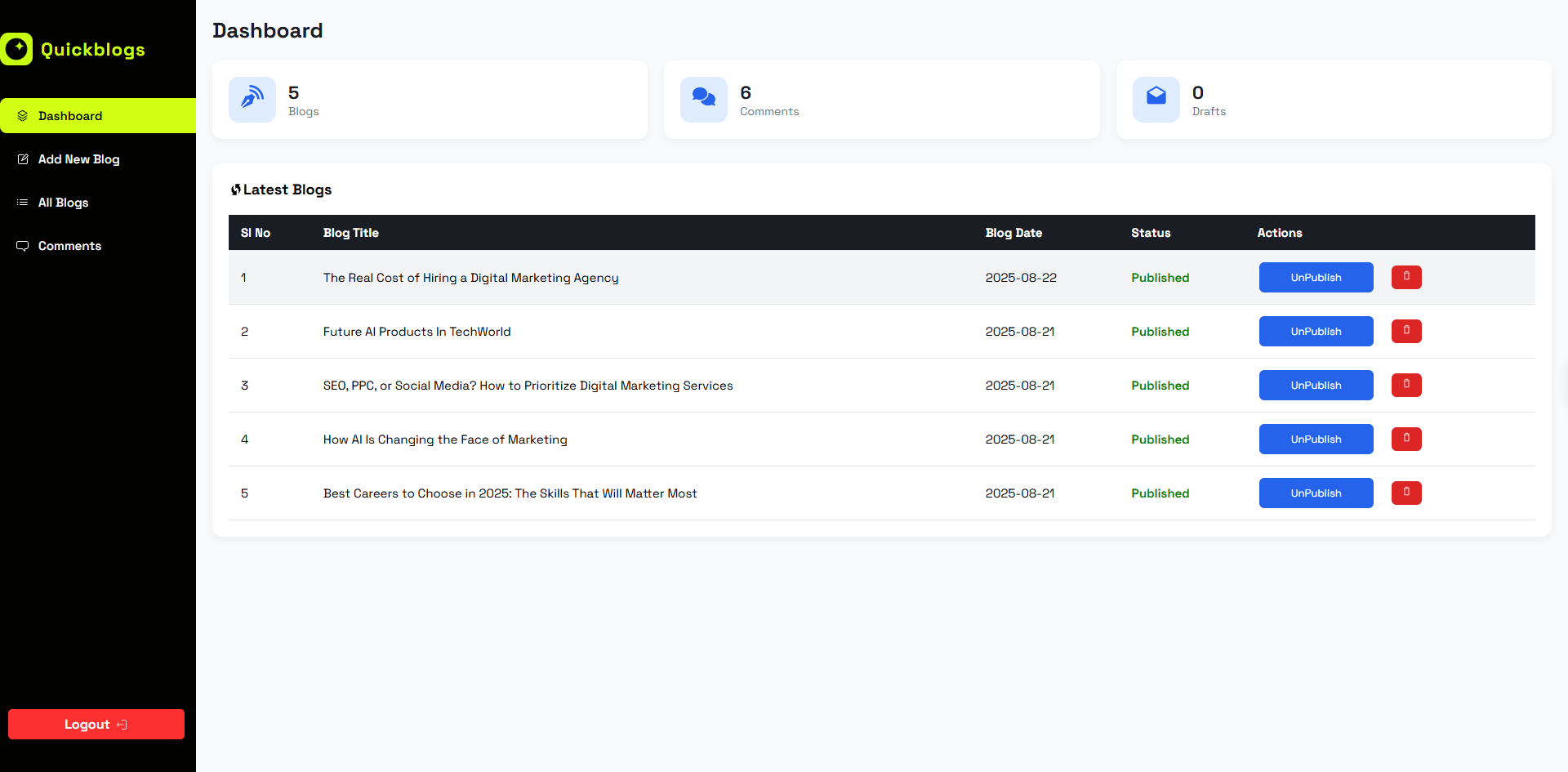Image resolution: width=1568 pixels, height=772 pixels.
Task: Unpublish the SEO, PPC, Social Media blog
Action: [1315, 385]
